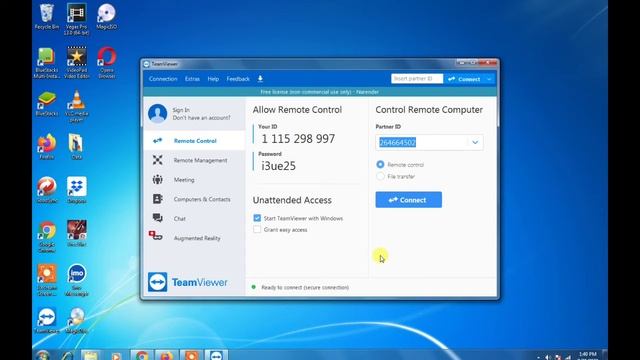Open the Connection menu
The image size is (640, 360).
pos(163,79)
